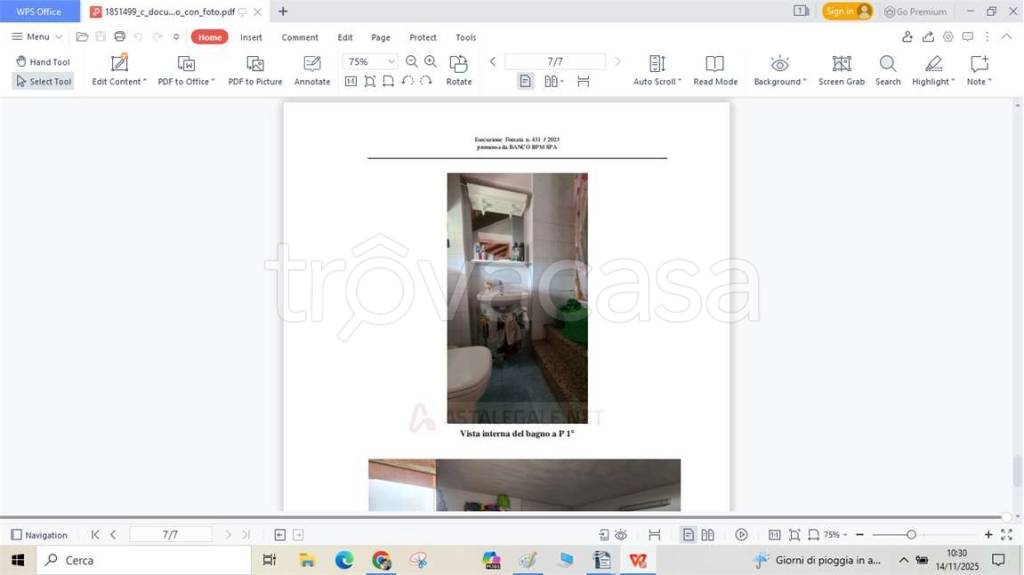
Task: Toggle the Navigation panel in status bar
Action: (39, 535)
